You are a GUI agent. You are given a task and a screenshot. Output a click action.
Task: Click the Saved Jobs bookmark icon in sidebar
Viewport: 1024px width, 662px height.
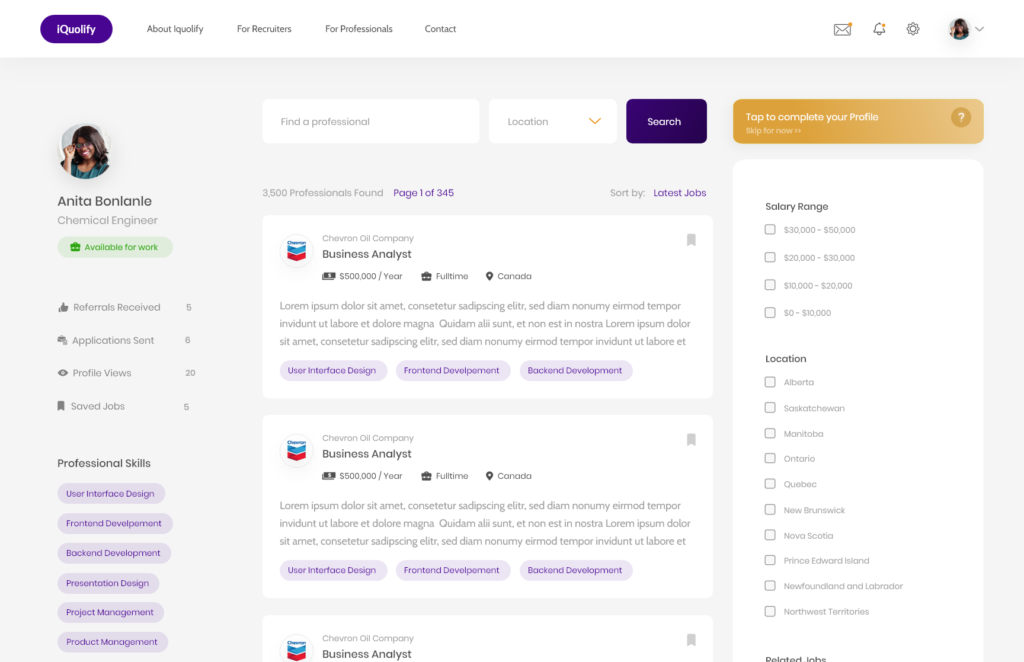click(62, 406)
